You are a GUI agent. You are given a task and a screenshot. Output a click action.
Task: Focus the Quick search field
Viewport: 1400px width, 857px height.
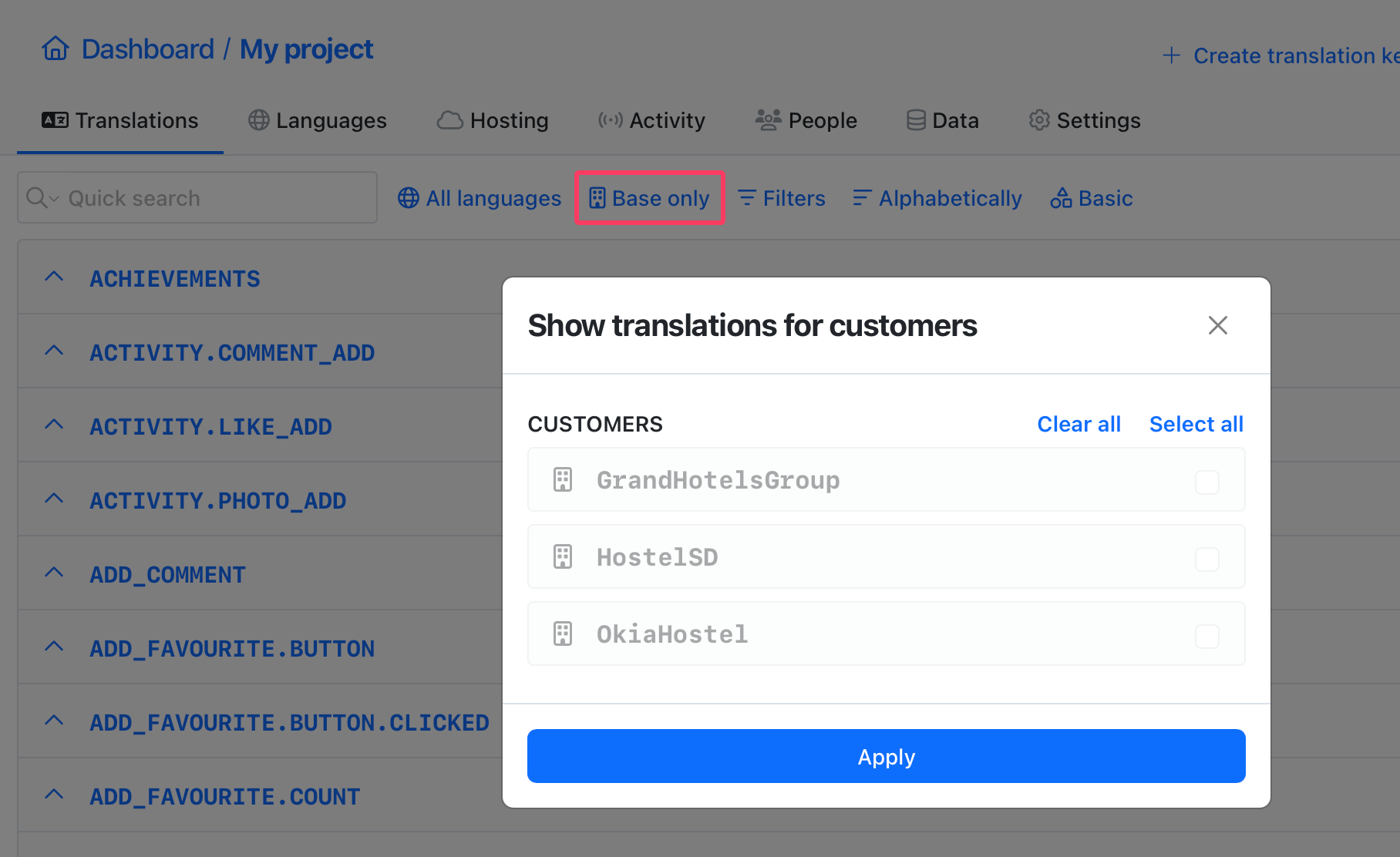197,198
